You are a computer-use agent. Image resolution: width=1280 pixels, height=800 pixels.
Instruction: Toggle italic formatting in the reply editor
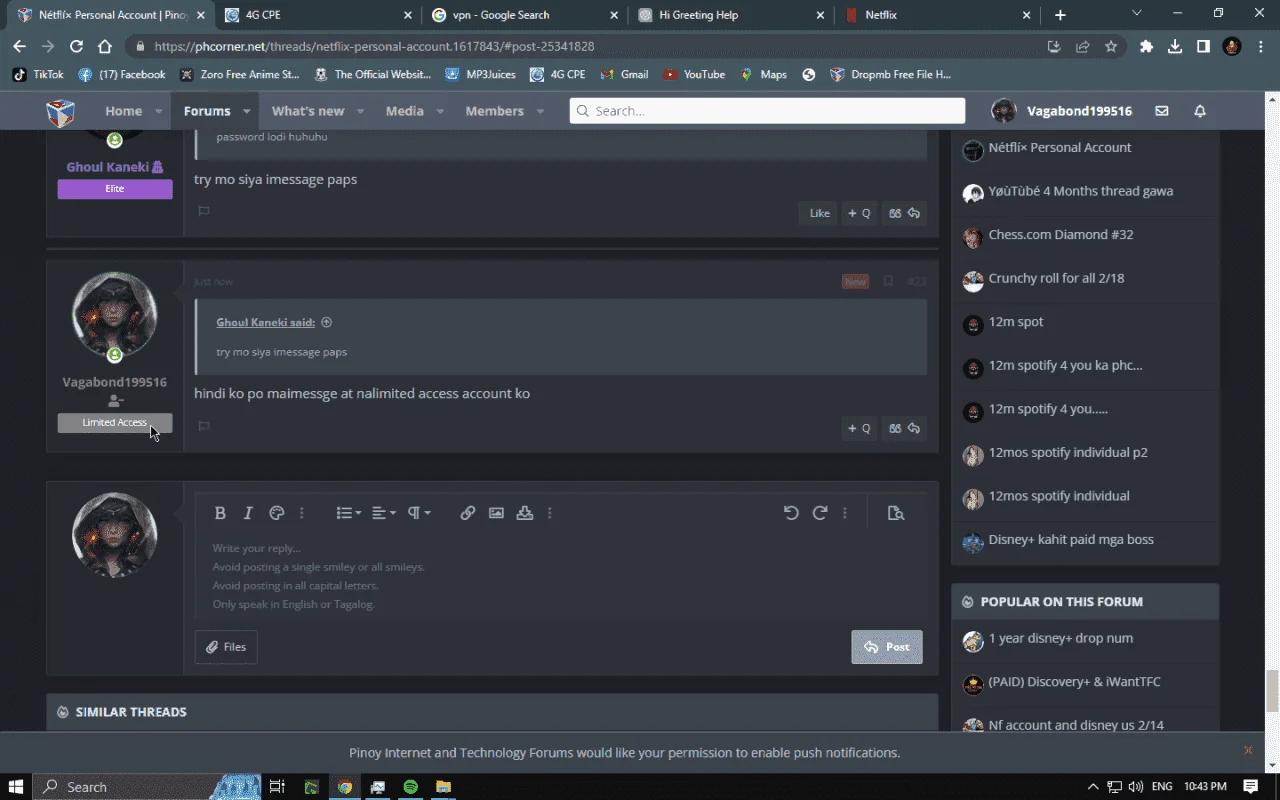[248, 513]
